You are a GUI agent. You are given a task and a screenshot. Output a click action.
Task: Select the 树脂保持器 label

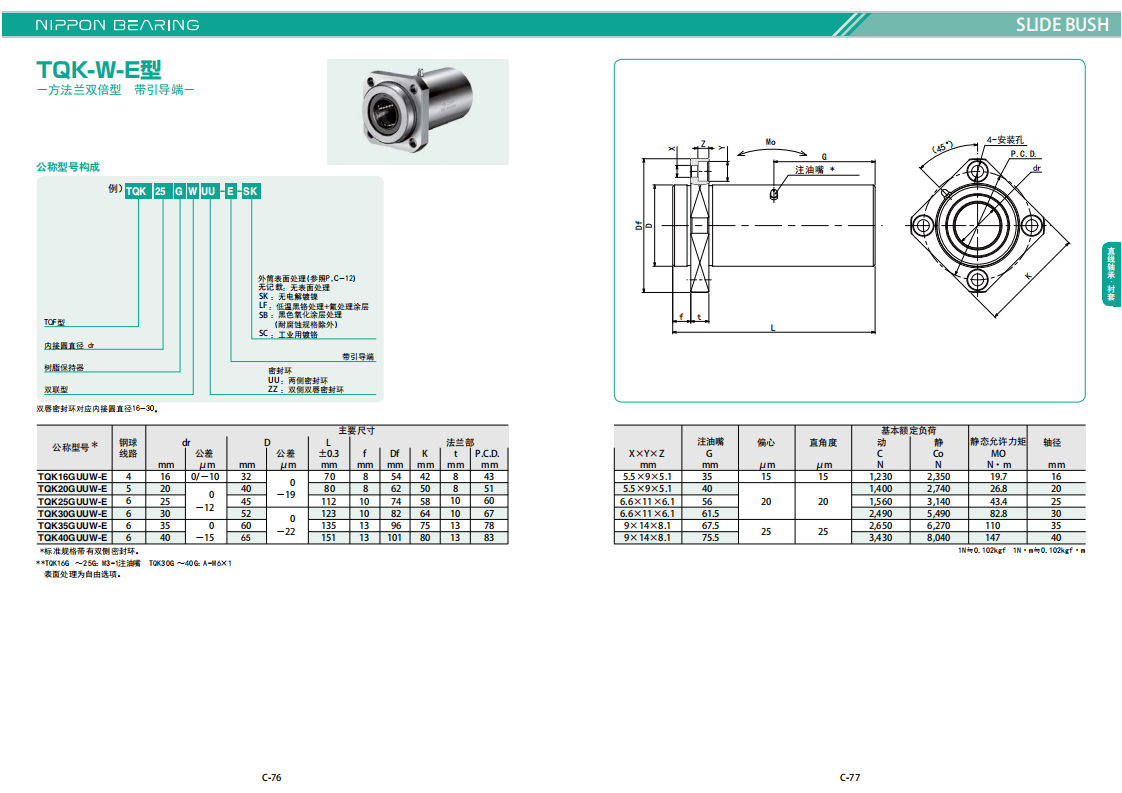(64, 368)
